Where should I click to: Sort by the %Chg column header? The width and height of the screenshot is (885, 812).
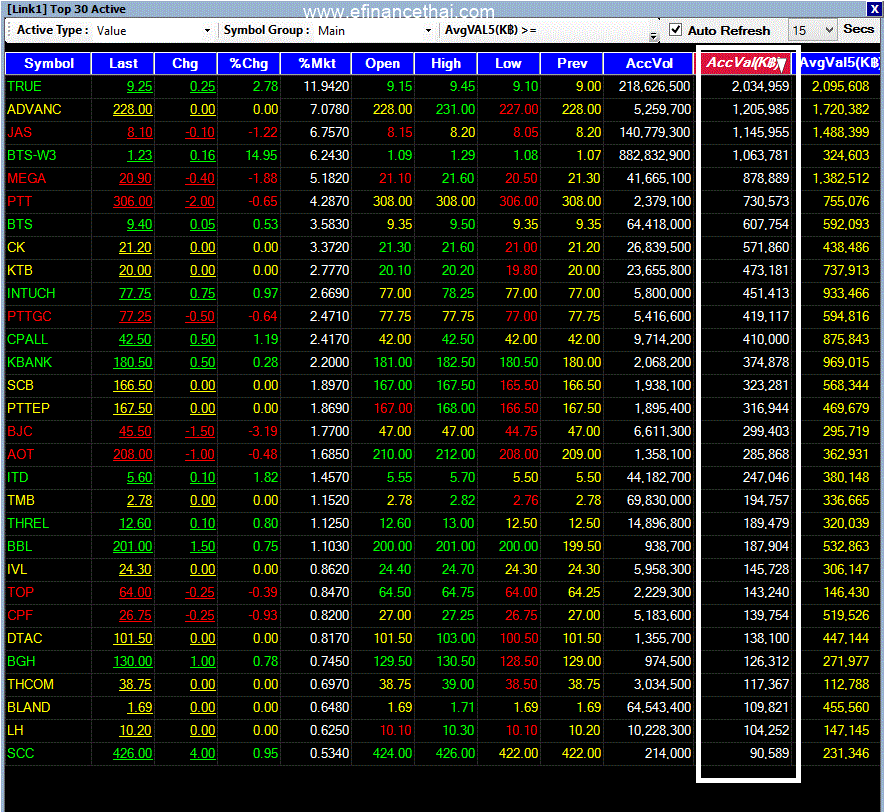[248, 63]
